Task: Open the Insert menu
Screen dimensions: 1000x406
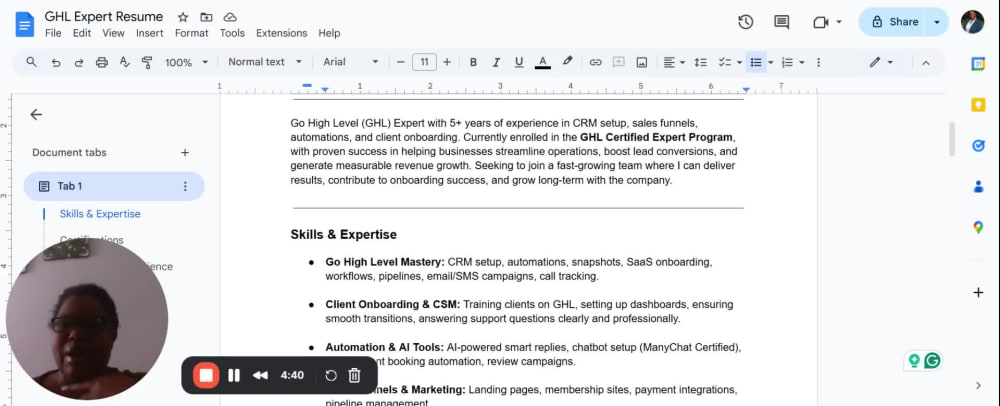Action: pyautogui.click(x=150, y=33)
